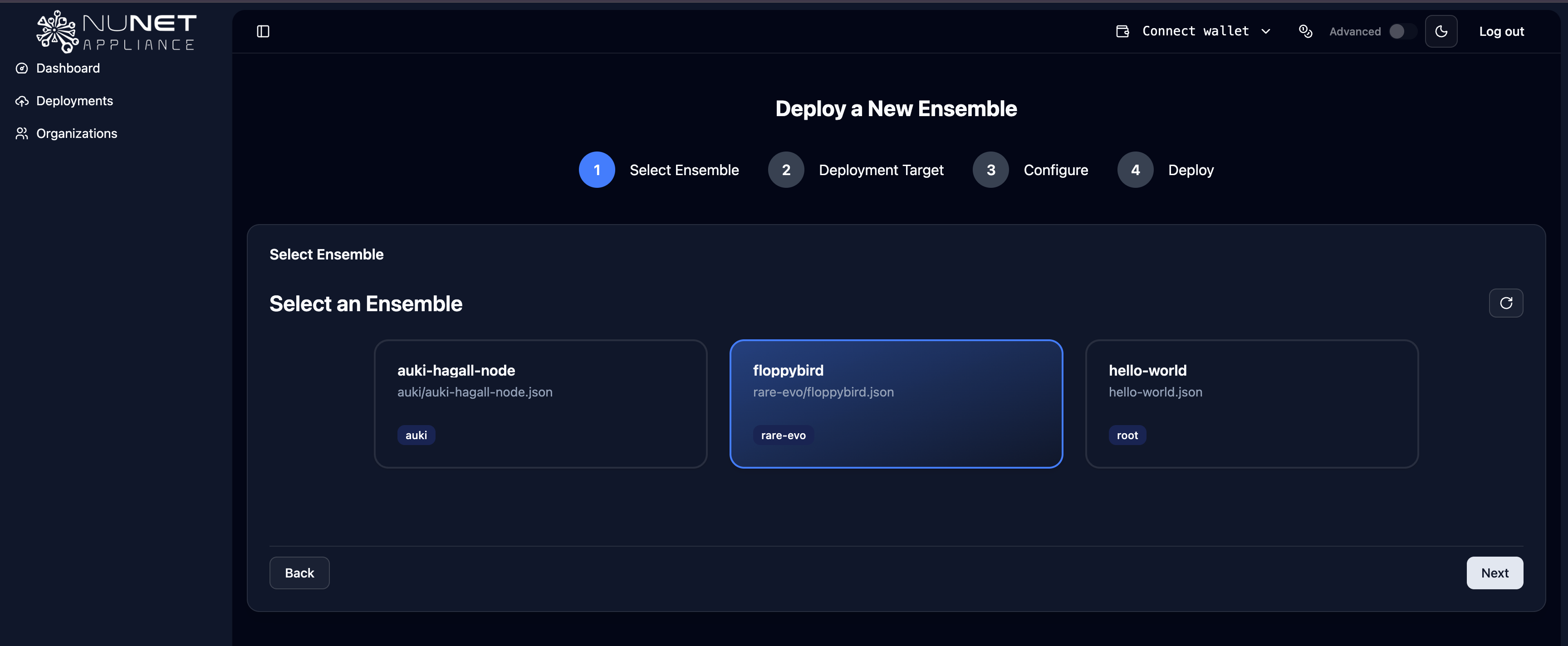Refresh the ensemble list

pyautogui.click(x=1506, y=303)
